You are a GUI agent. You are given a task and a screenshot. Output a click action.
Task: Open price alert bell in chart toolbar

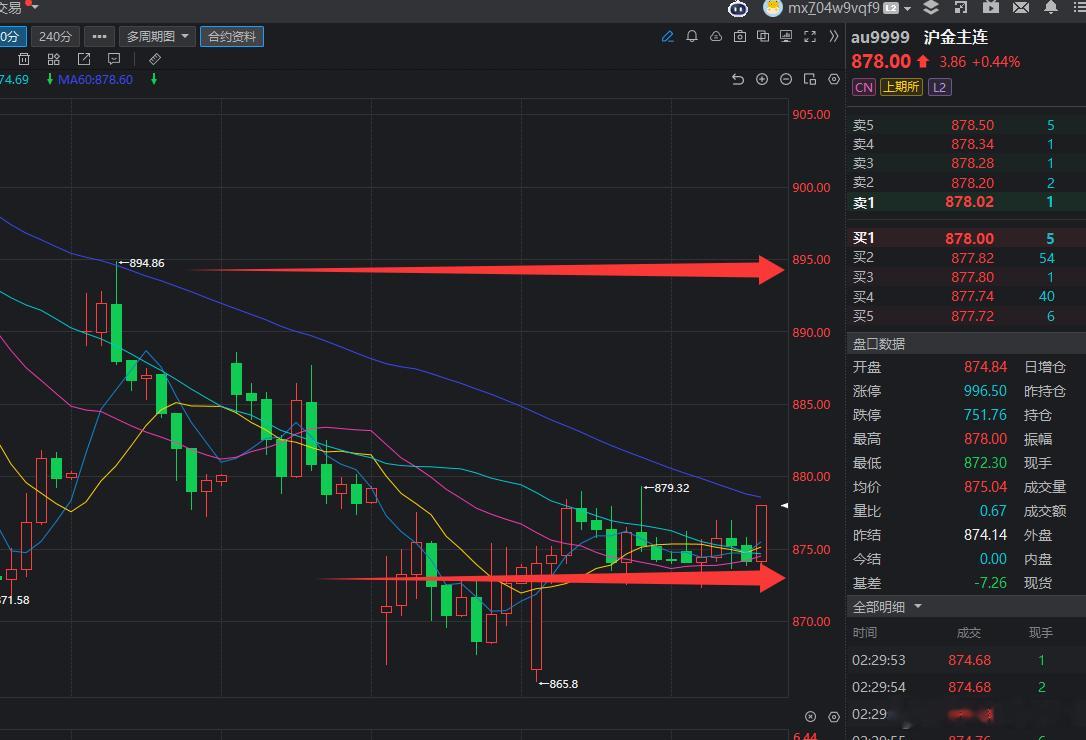[x=692, y=37]
